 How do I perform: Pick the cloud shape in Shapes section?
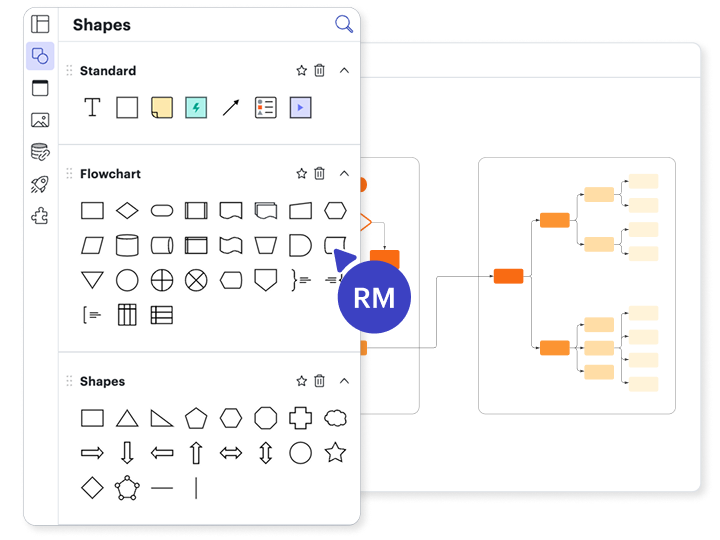pos(335,418)
